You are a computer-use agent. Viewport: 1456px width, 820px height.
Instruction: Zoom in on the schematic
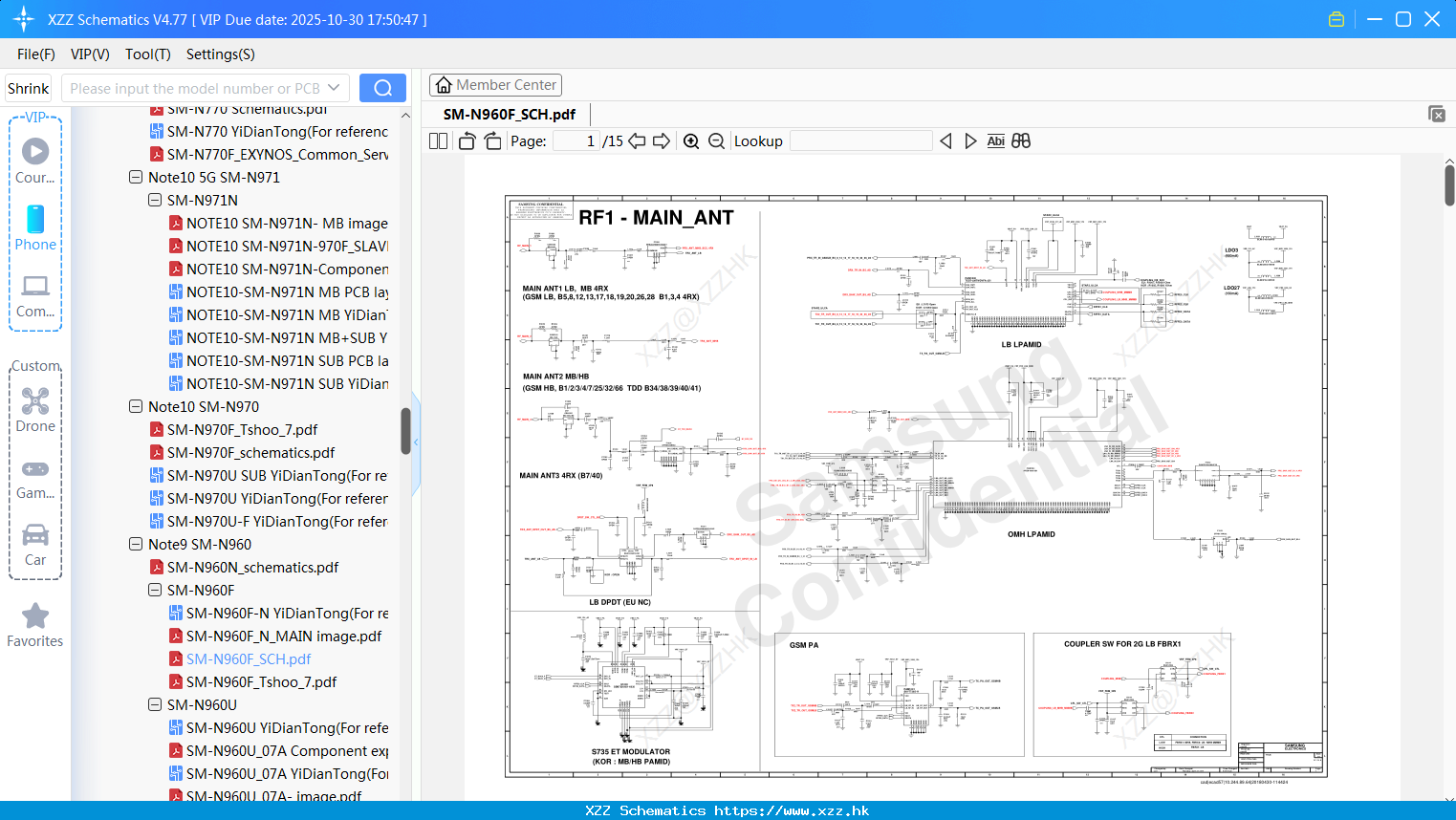pos(691,141)
